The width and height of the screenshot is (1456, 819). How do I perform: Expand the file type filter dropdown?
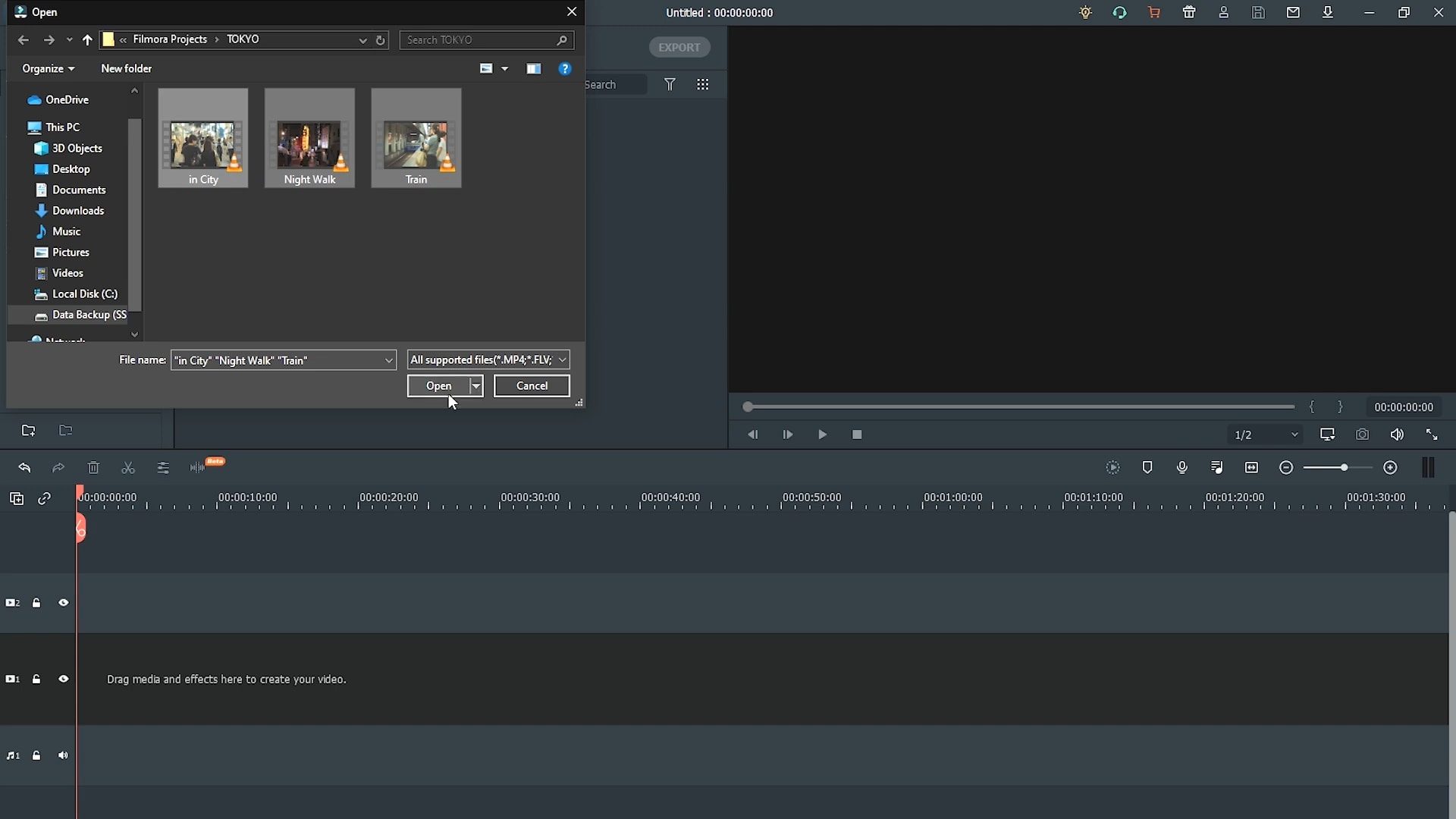(x=561, y=359)
